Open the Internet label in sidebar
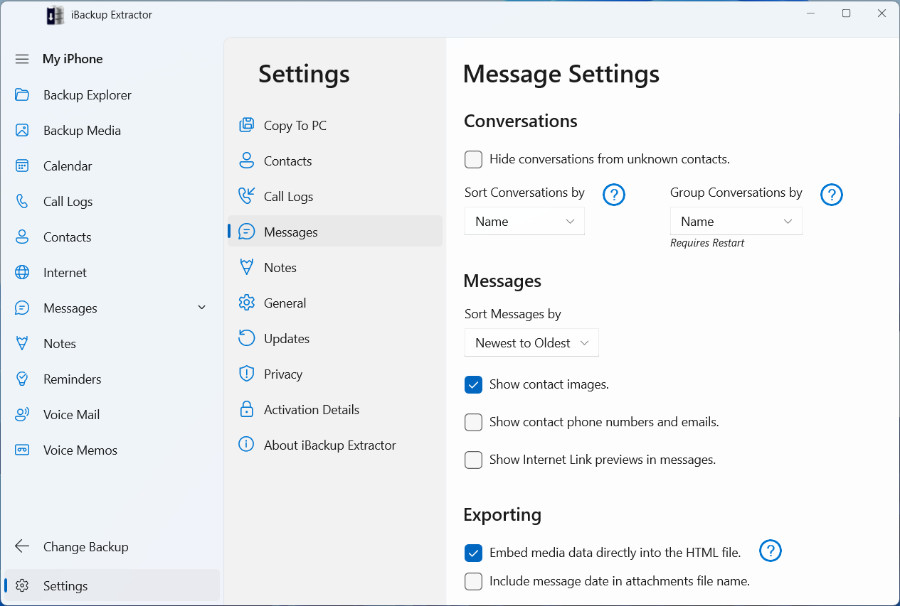Screen dimensions: 900x606 (65, 273)
